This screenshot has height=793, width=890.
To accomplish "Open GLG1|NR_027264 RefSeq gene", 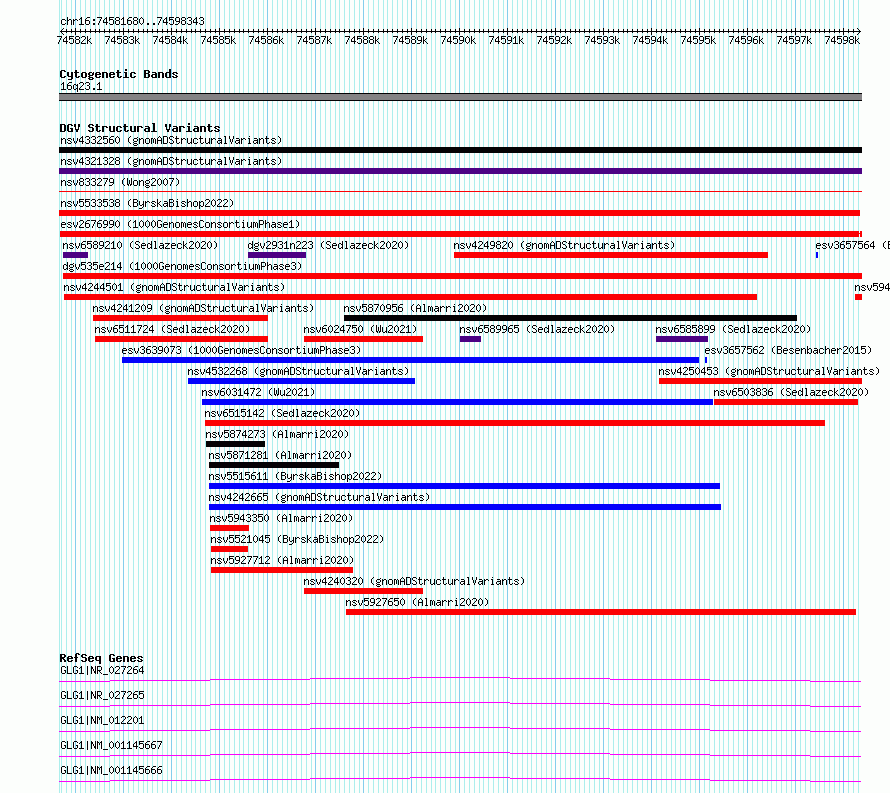I will (102, 670).
